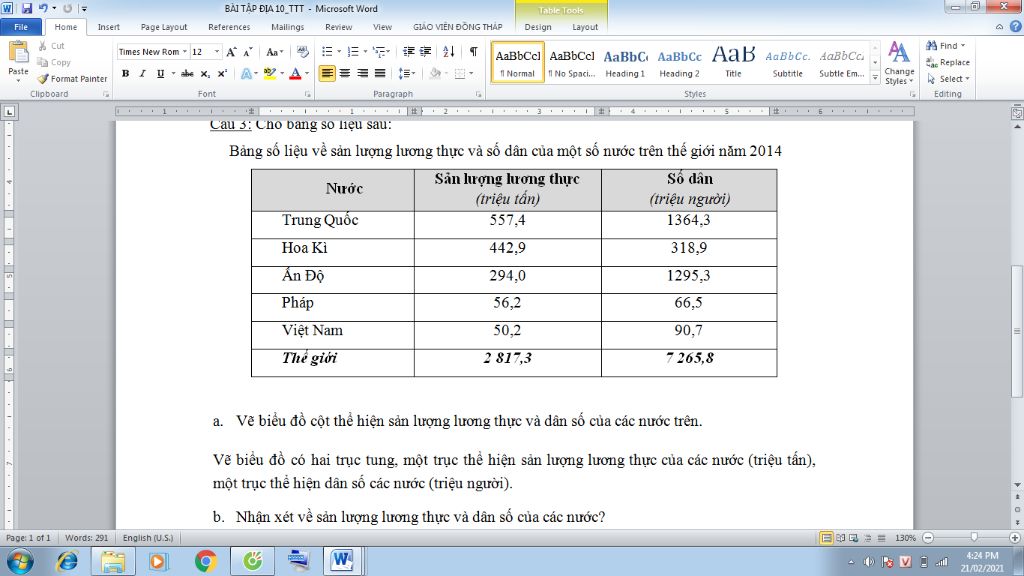1024x576 pixels.
Task: Click the Decrease Indent icon
Action: click(409, 52)
